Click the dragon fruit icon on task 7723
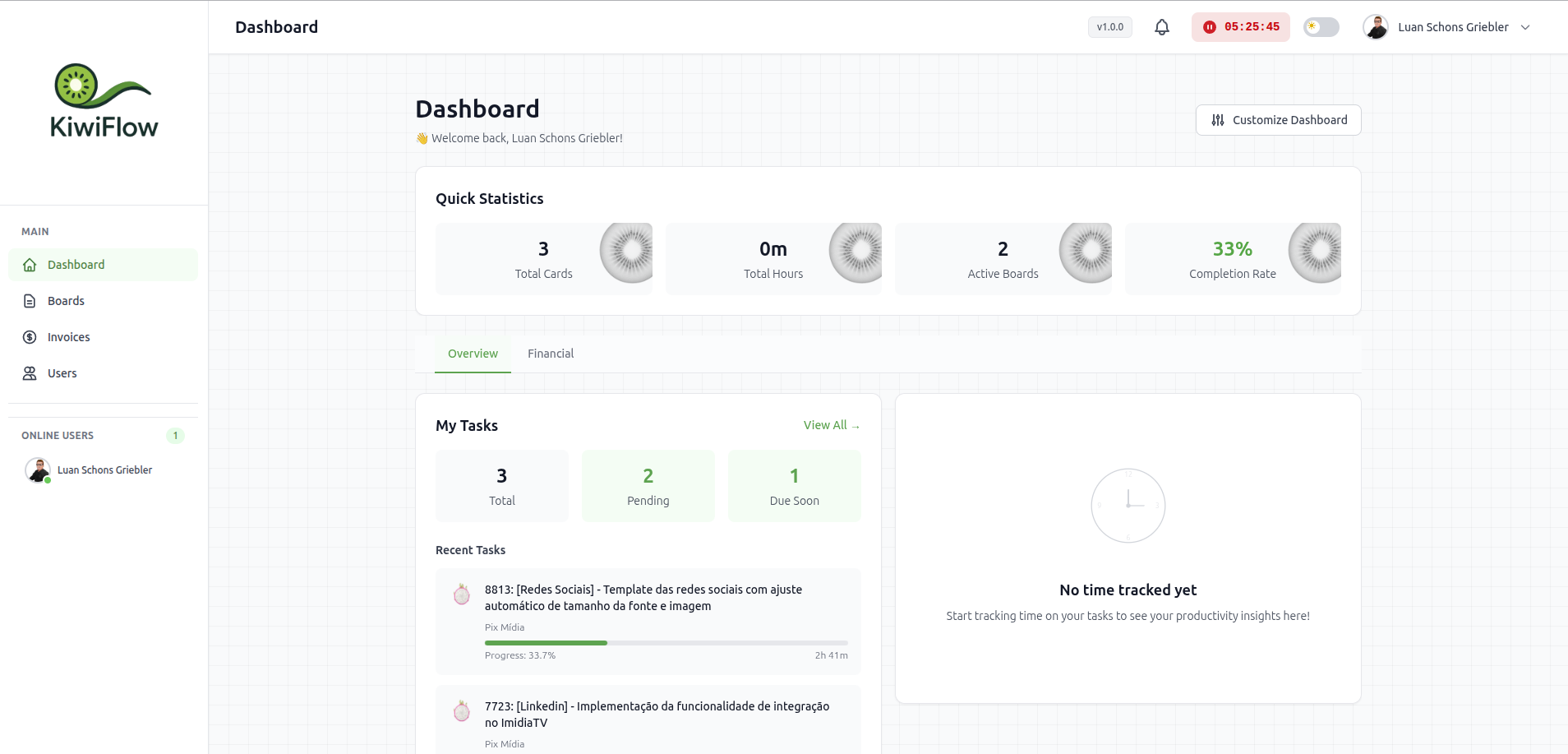The width and height of the screenshot is (1568, 754). (x=462, y=710)
